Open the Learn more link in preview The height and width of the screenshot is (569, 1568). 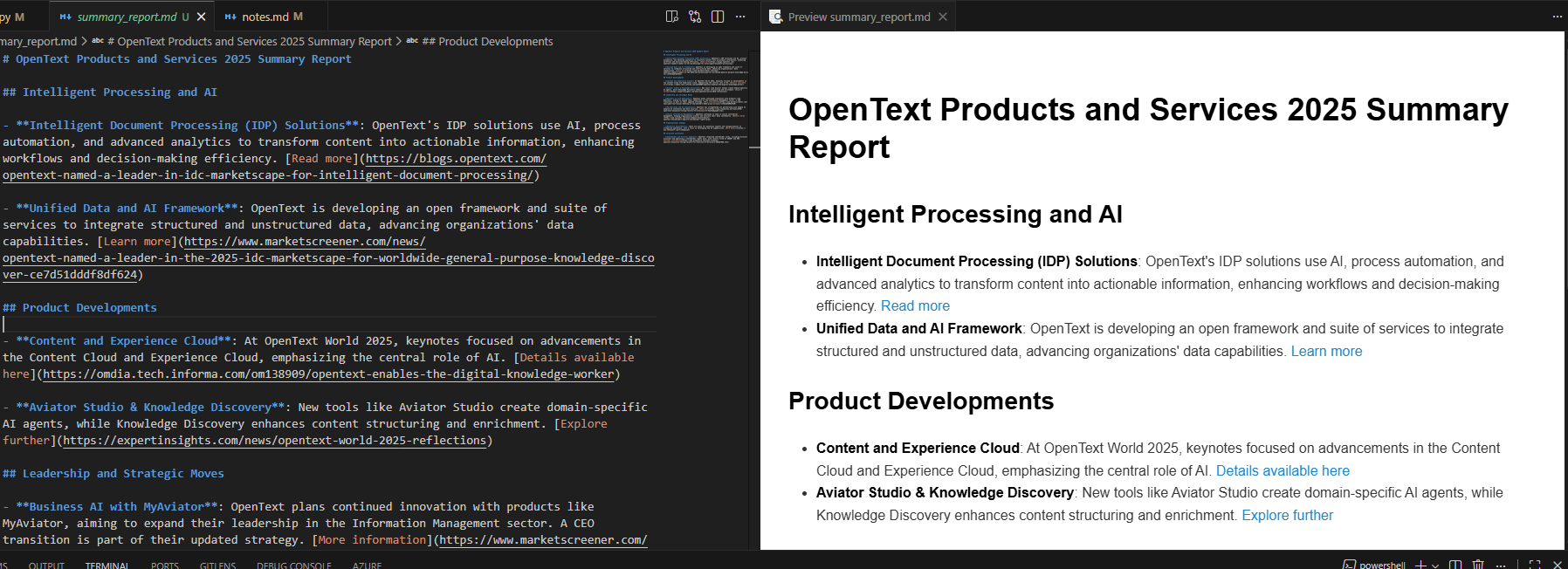(x=1326, y=352)
